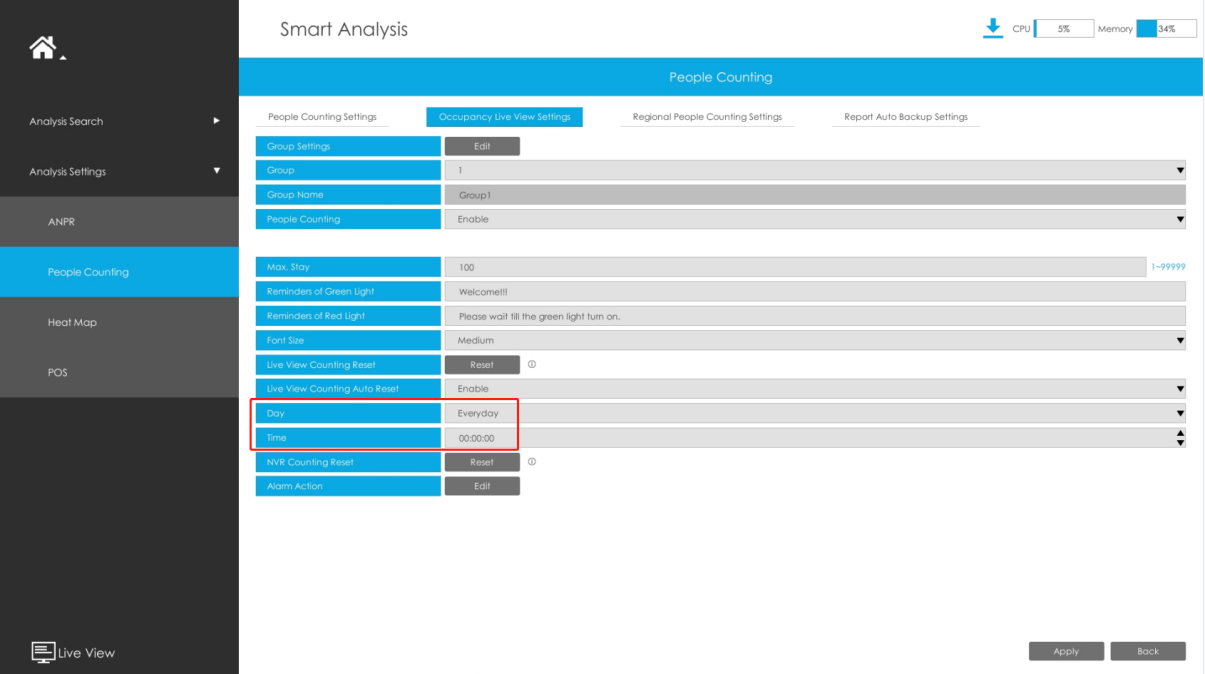Viewport: 1205px width, 674px height.
Task: Open Live View monitor icon
Action: coord(43,652)
